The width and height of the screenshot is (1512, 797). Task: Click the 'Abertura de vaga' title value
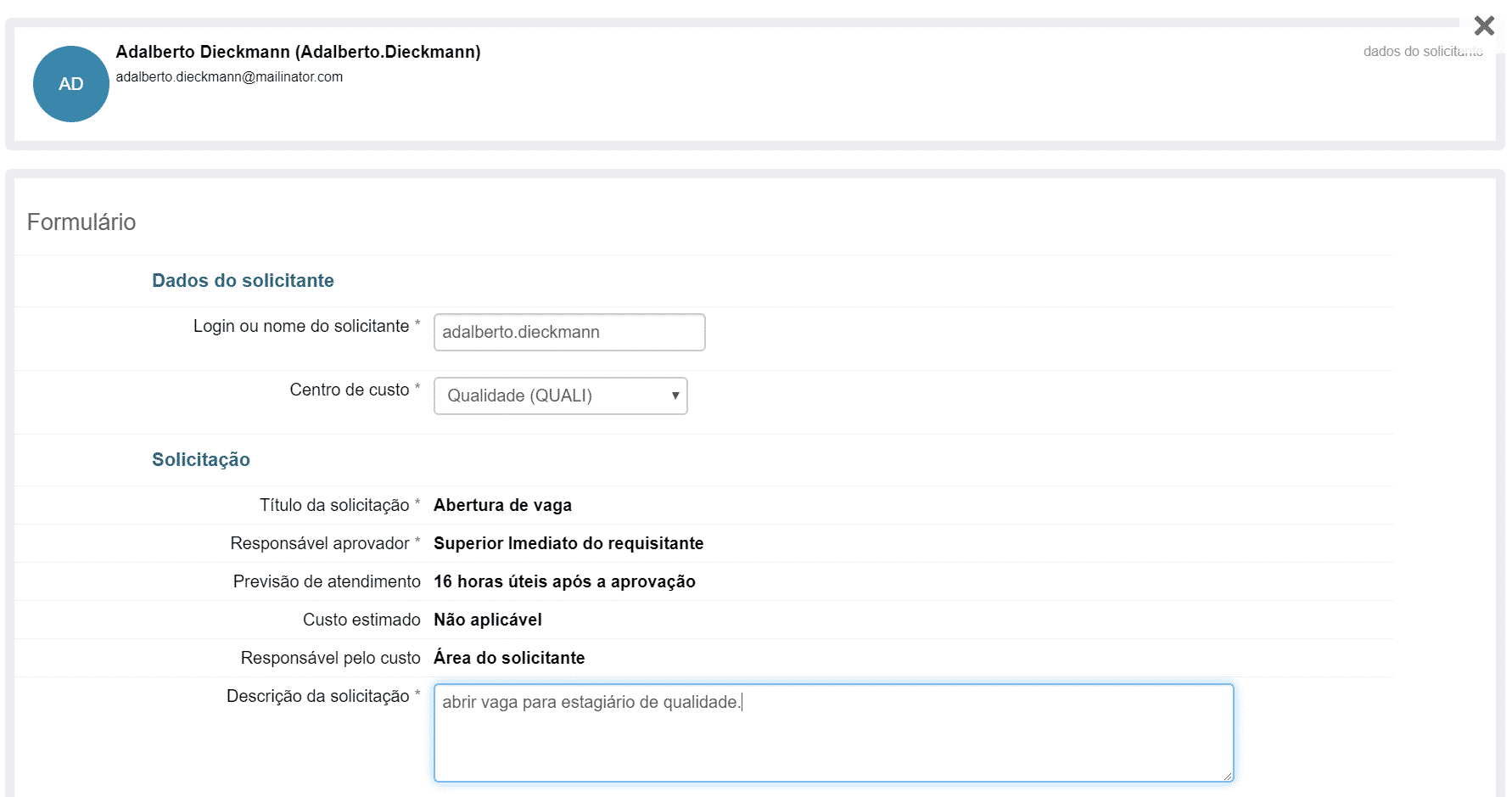pyautogui.click(x=502, y=505)
